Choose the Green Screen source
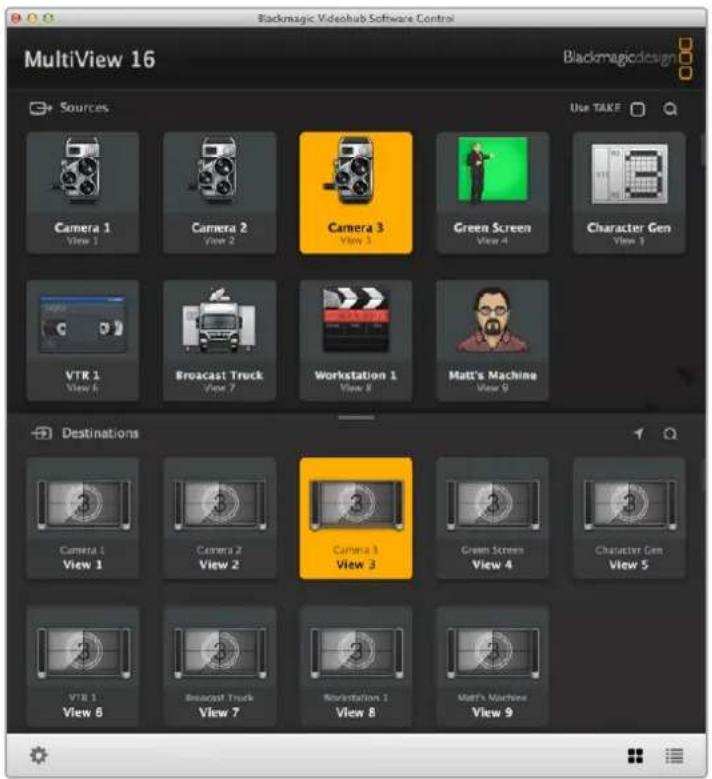Viewport: 712px width, 779px height. (492, 193)
